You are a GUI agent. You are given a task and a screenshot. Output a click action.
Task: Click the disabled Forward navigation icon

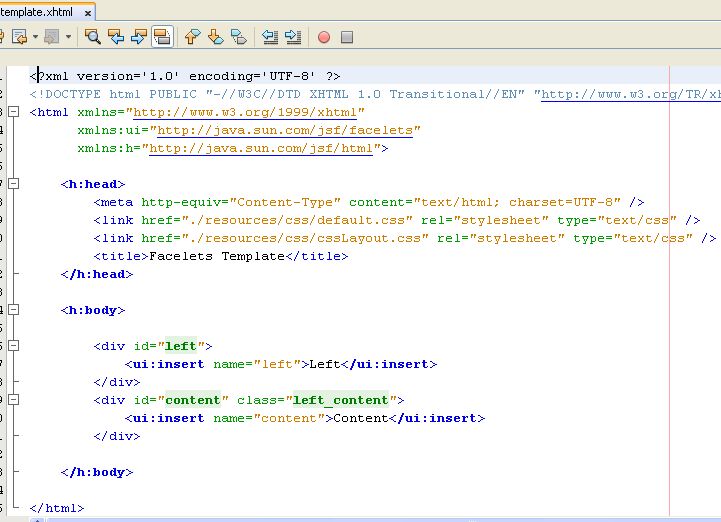click(x=52, y=36)
